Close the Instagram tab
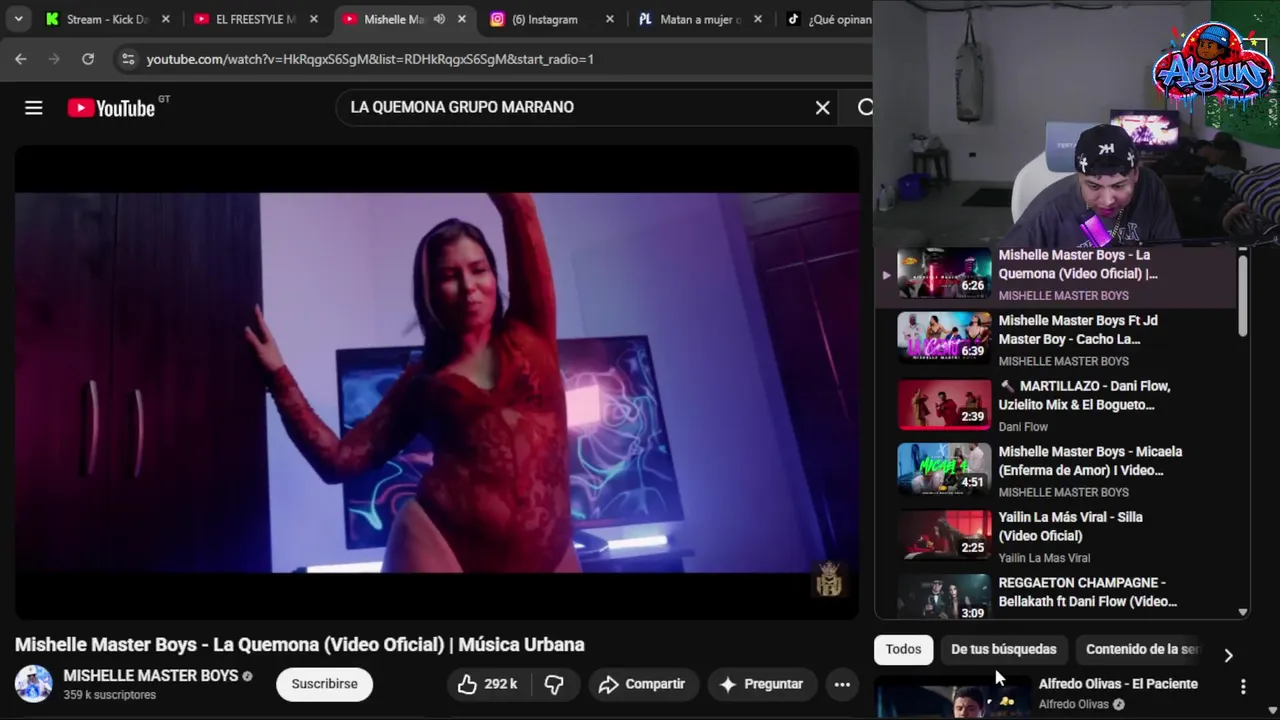The height and width of the screenshot is (720, 1280). coord(610,19)
